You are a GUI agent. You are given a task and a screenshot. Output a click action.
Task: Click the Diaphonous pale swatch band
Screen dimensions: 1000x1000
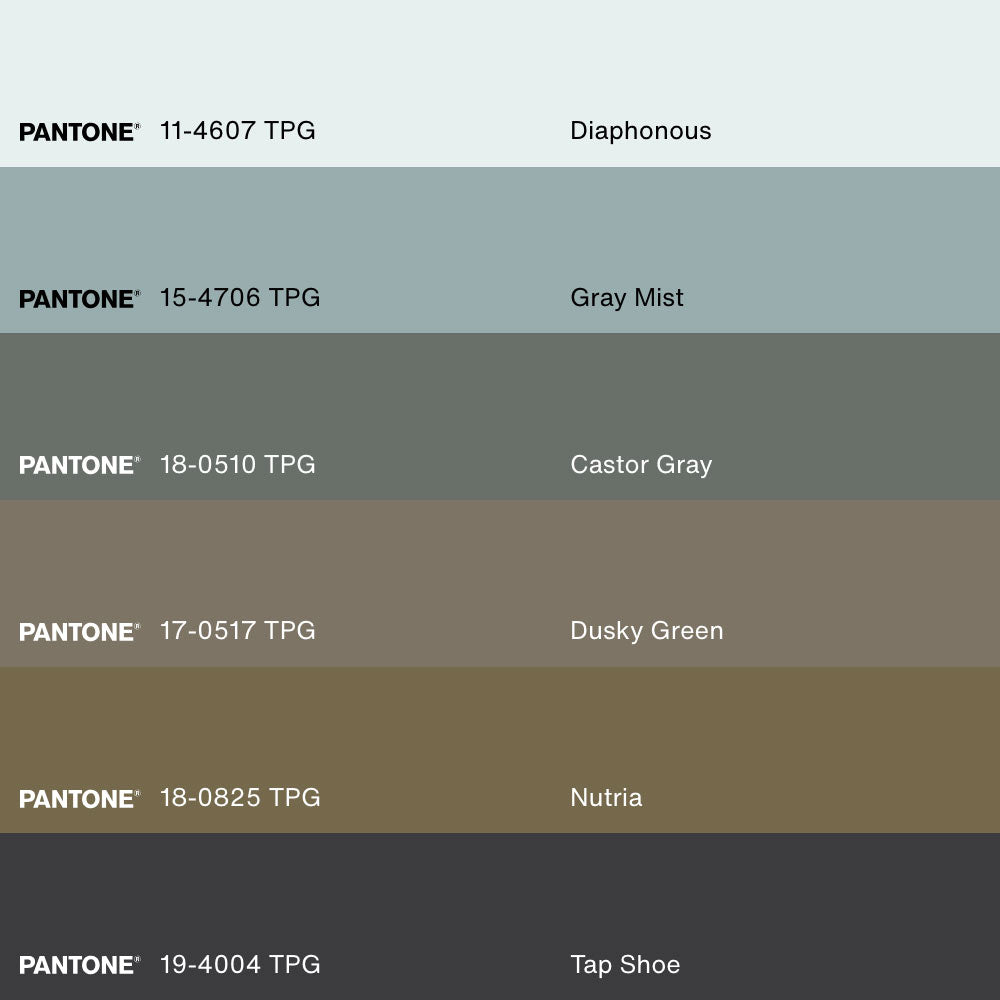[500, 60]
